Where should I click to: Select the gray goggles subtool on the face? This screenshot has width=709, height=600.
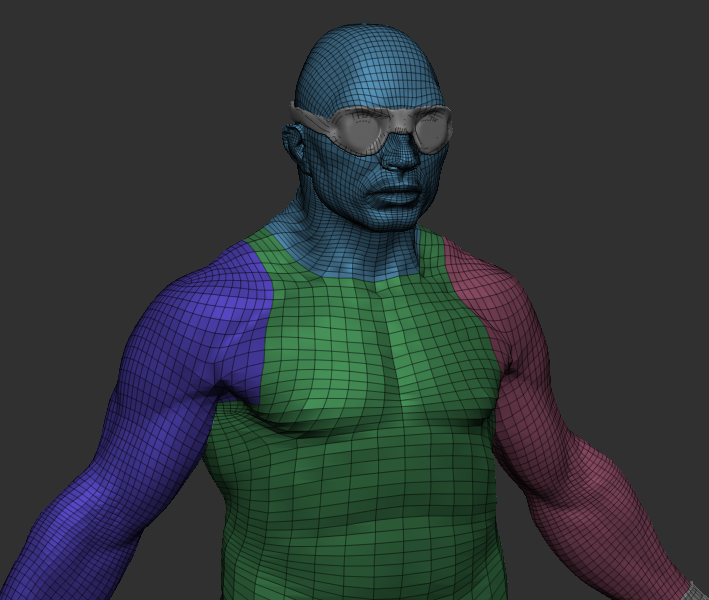click(373, 128)
